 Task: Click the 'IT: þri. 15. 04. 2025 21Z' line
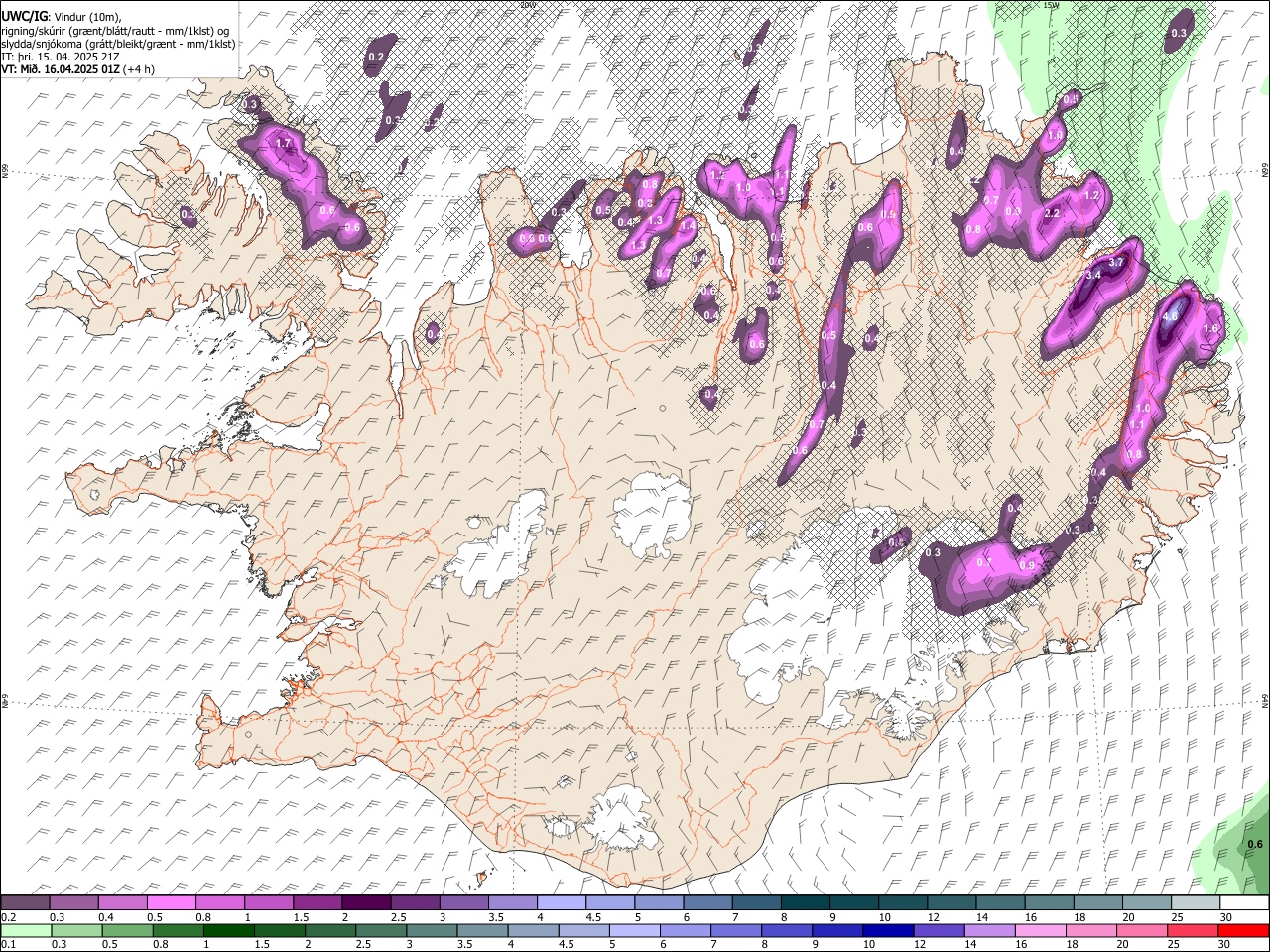tap(61, 57)
